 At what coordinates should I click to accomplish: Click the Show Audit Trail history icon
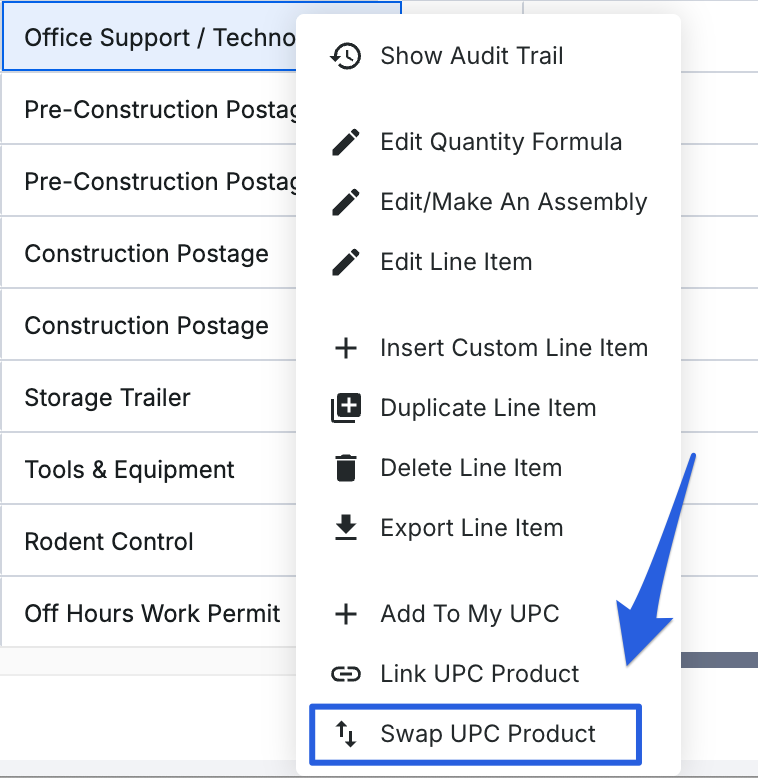click(x=345, y=56)
